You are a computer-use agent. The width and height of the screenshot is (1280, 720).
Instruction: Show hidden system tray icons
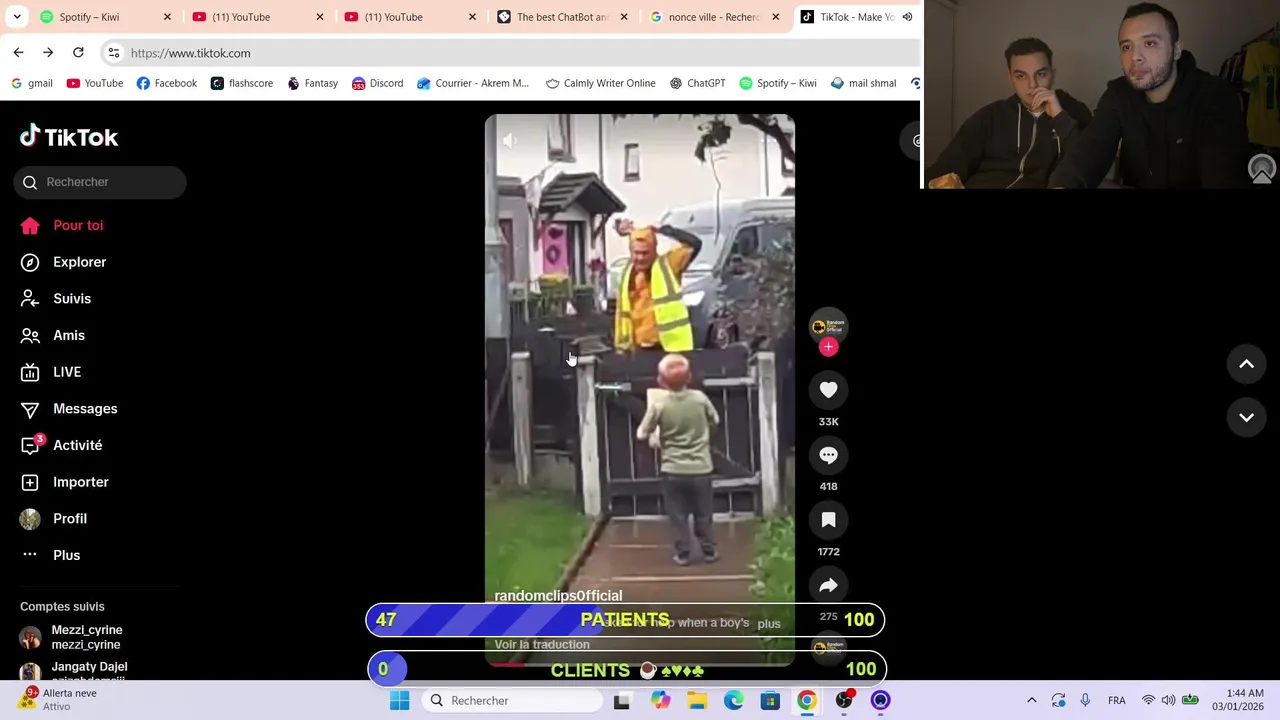[x=1032, y=700]
